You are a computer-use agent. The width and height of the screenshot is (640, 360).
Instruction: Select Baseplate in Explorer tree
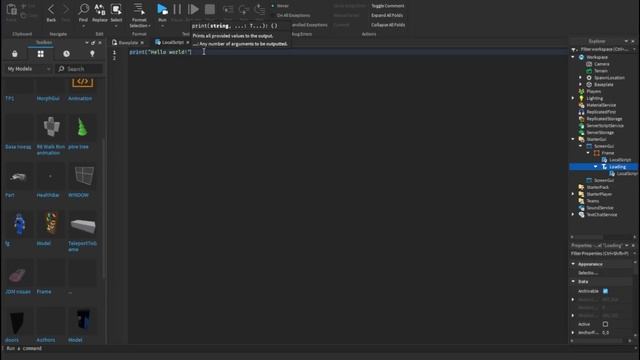pyautogui.click(x=604, y=84)
